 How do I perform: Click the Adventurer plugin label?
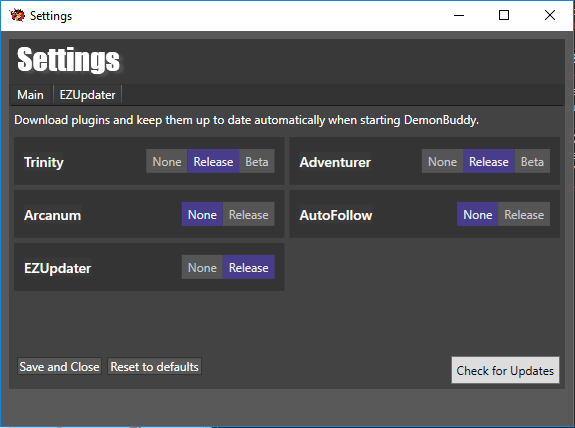335,162
